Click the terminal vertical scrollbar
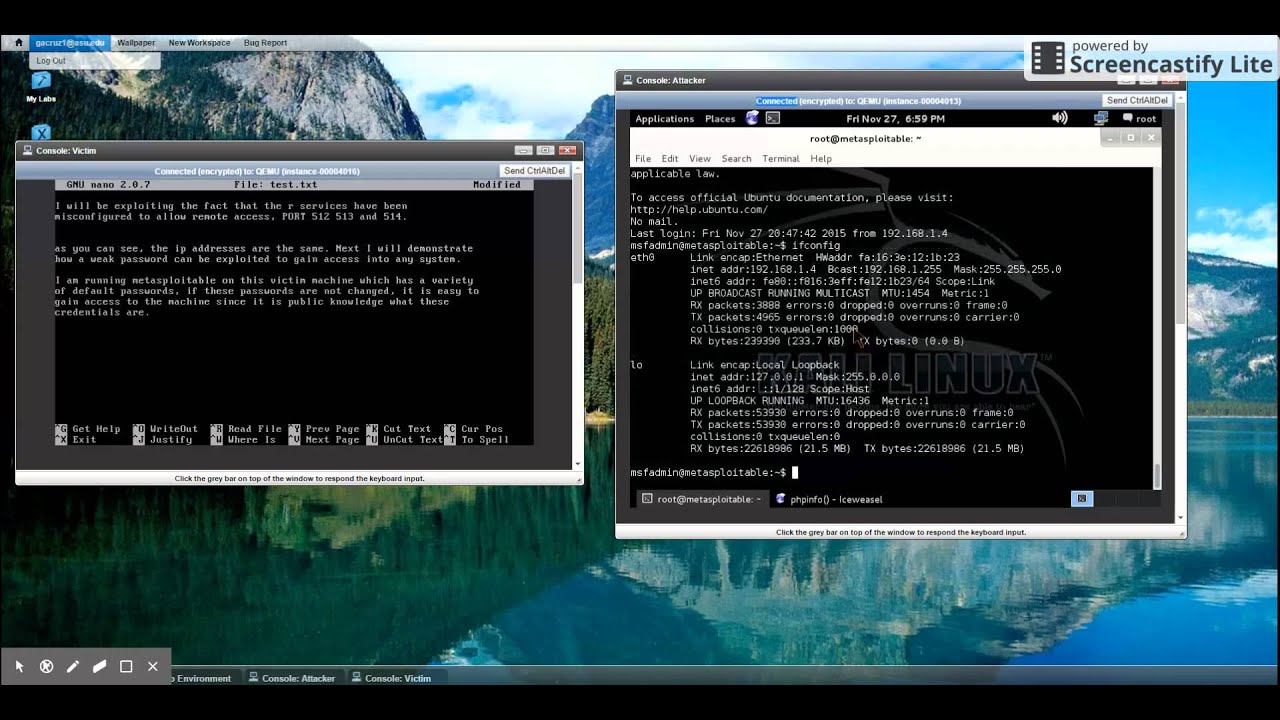 tap(1158, 330)
